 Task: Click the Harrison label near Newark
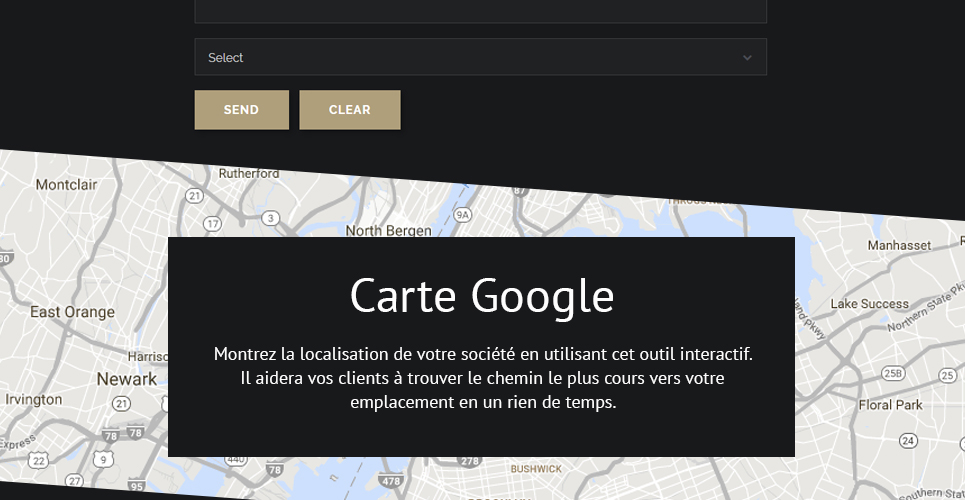point(148,357)
